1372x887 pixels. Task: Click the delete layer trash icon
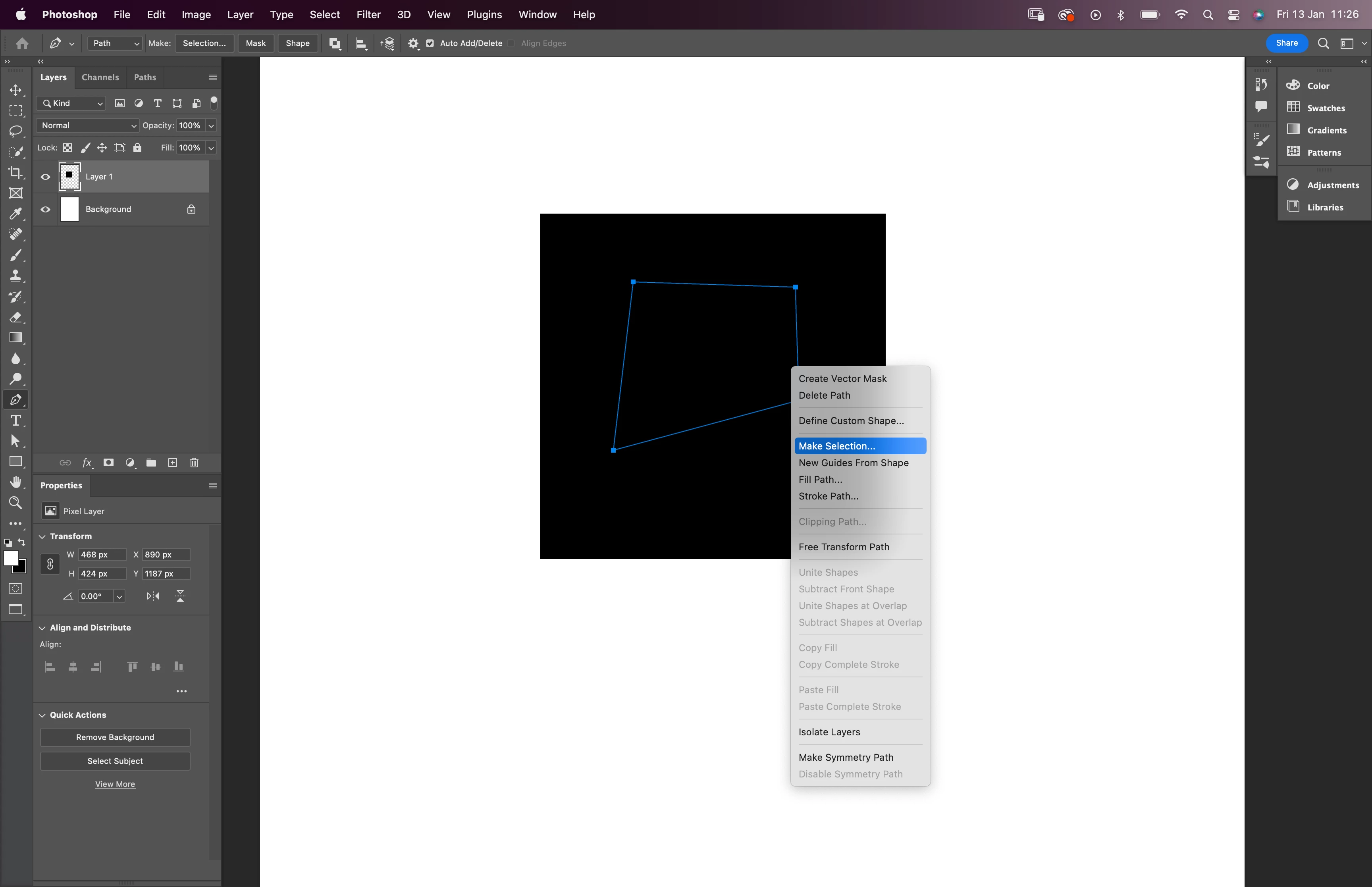pyautogui.click(x=194, y=463)
